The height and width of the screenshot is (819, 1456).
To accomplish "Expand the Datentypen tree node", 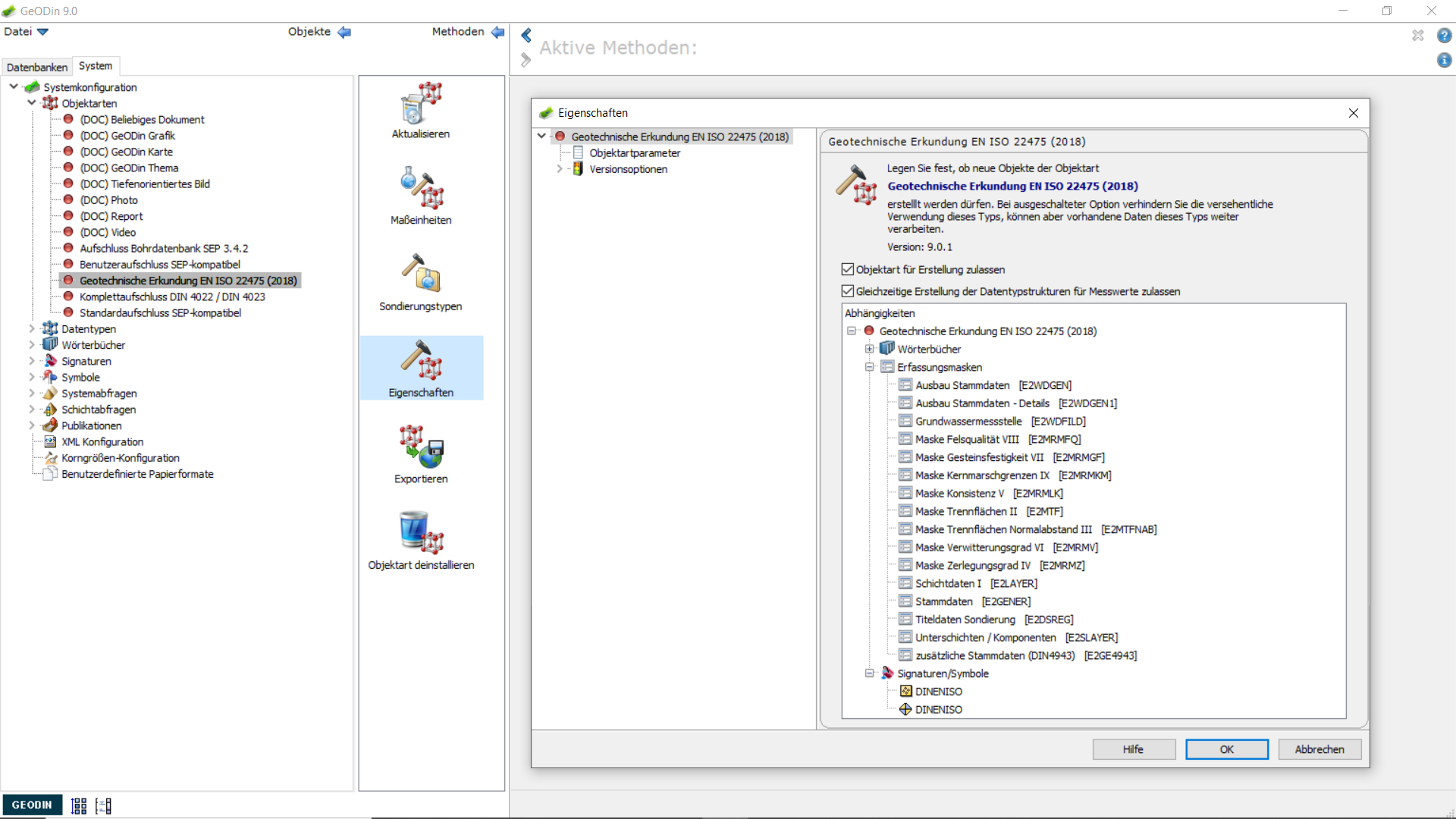I will (x=32, y=328).
